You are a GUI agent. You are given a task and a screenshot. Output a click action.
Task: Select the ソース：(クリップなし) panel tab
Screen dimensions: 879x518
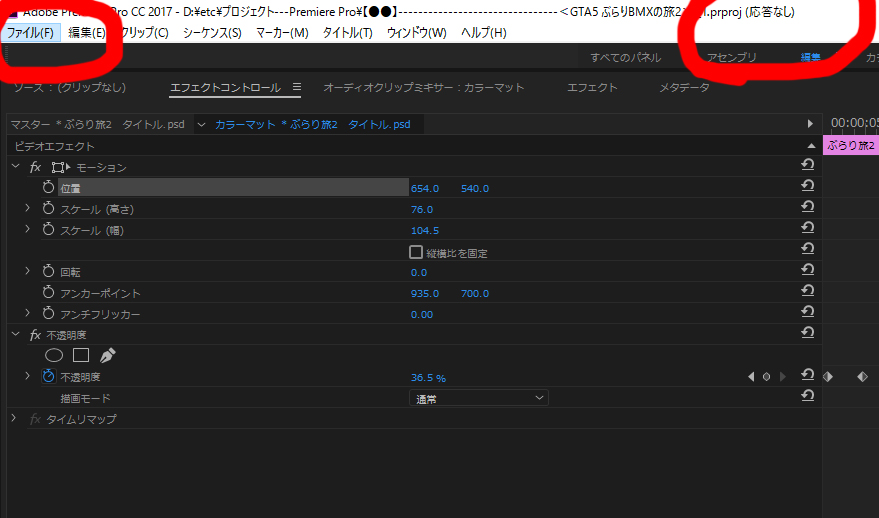point(70,87)
